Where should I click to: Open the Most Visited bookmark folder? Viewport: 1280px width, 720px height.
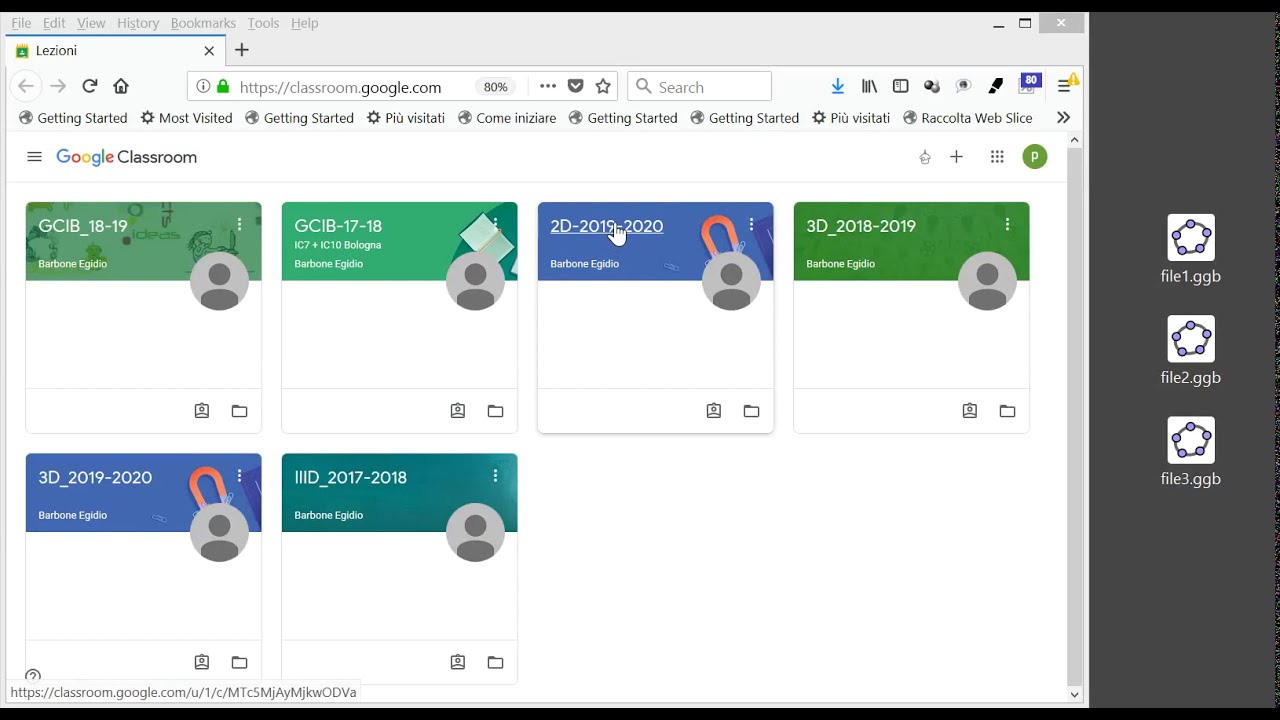coord(187,118)
